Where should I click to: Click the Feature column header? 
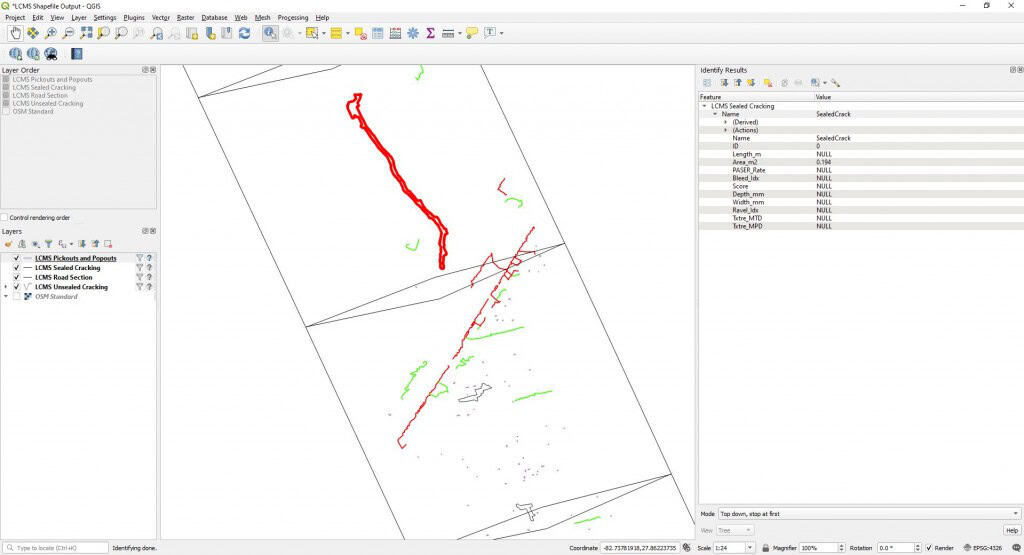(x=756, y=97)
